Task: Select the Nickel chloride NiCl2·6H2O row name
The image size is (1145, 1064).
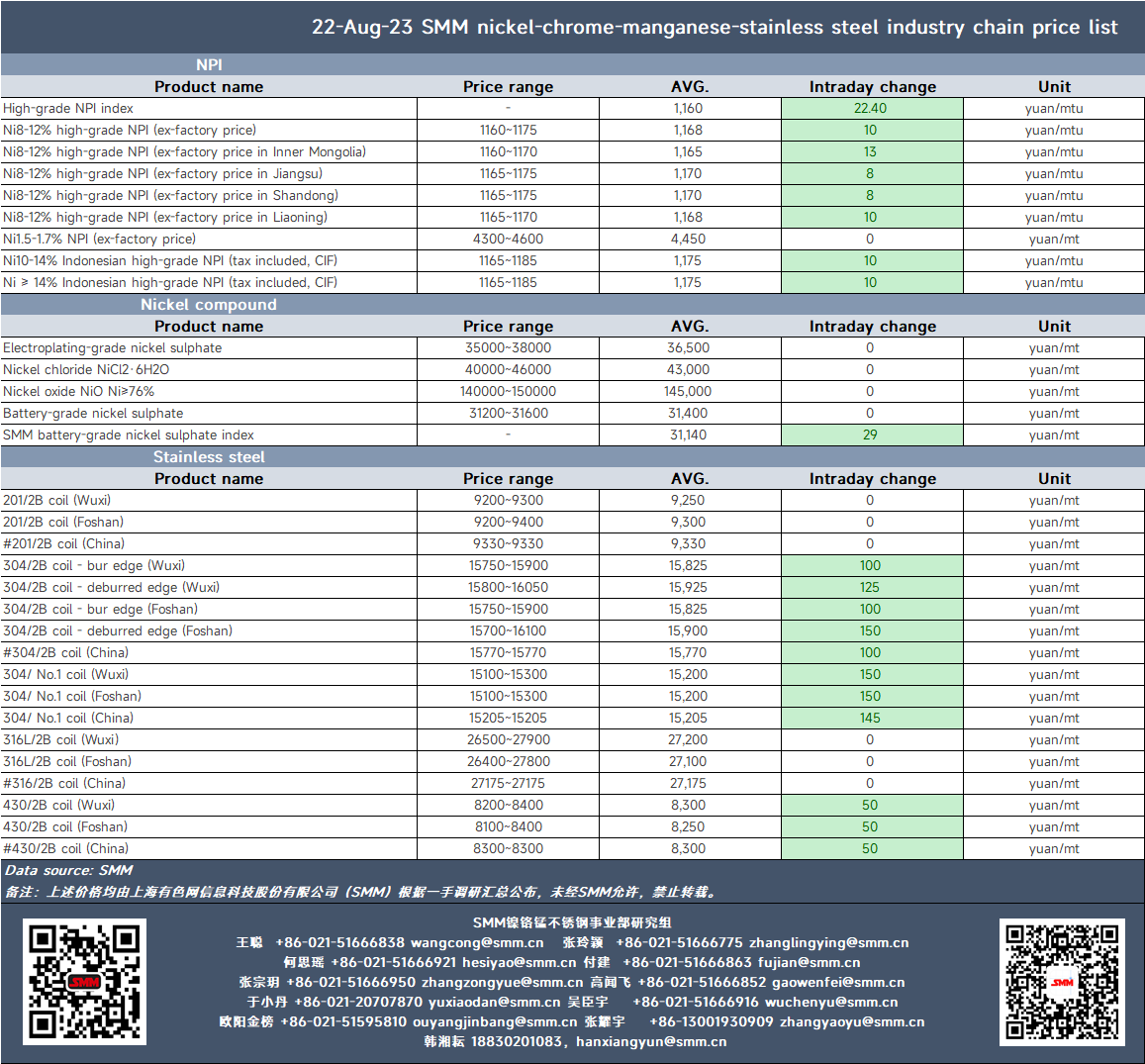Action: click(86, 369)
